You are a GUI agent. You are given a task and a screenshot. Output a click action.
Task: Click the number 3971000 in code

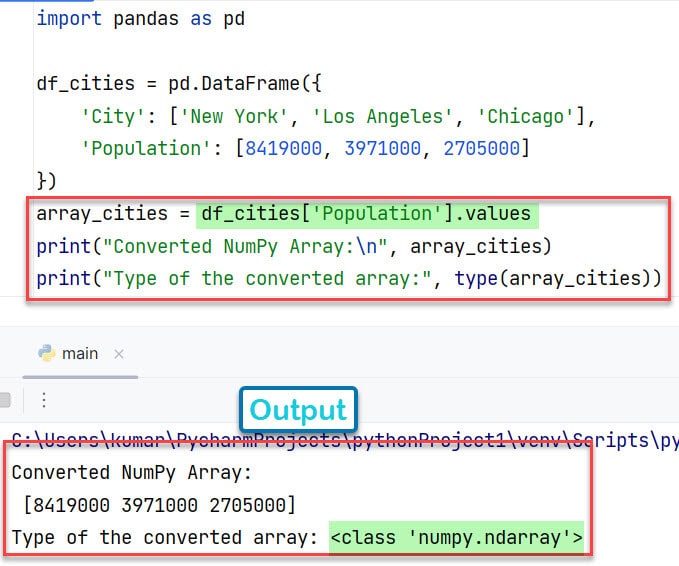tap(382, 149)
